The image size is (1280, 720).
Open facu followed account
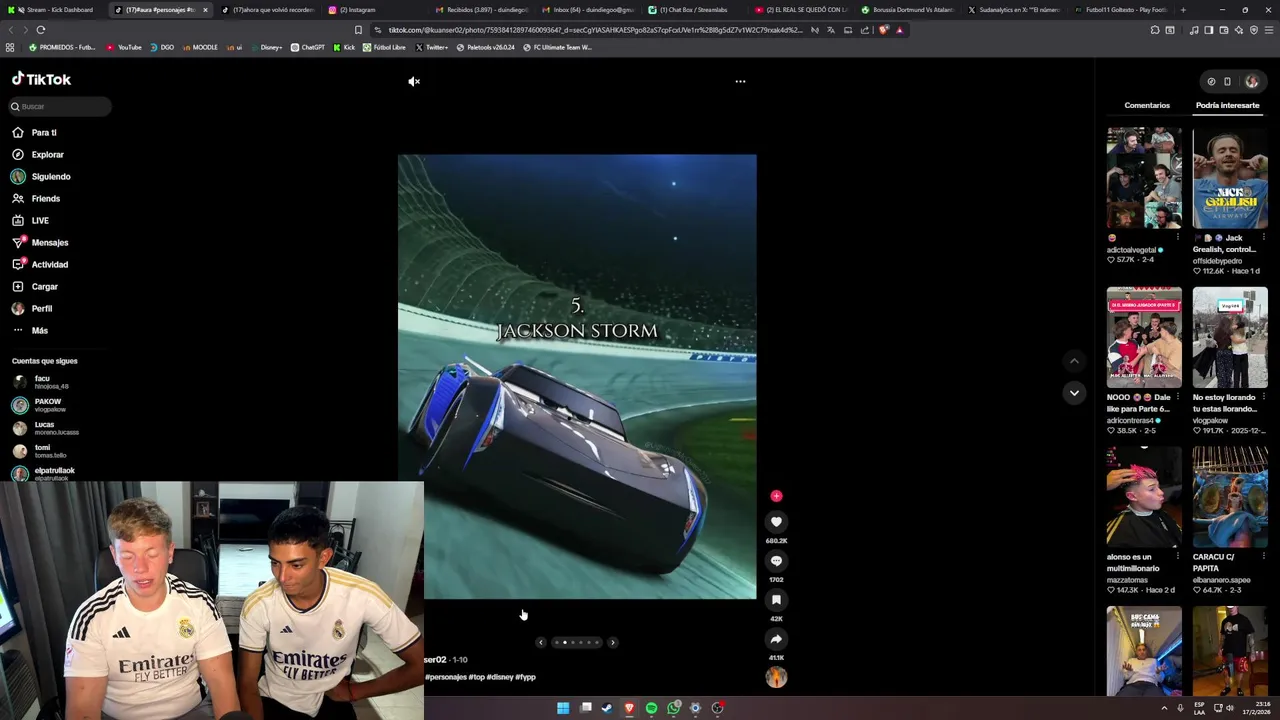(x=42, y=382)
